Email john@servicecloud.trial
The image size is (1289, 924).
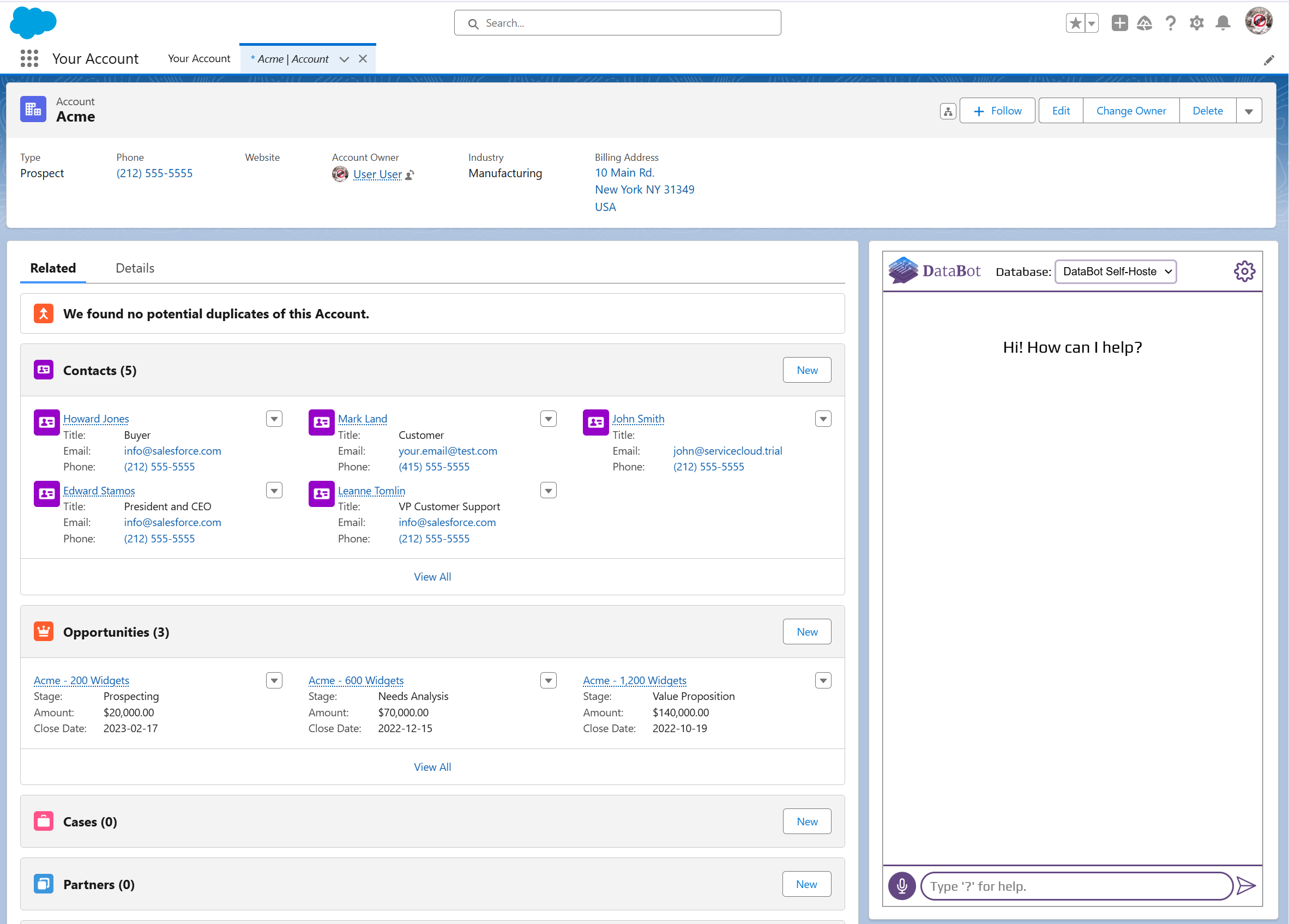point(727,451)
